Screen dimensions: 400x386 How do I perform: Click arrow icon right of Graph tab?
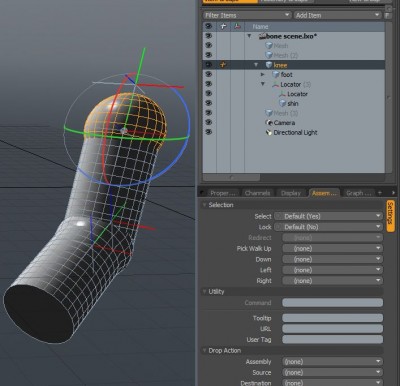click(393, 193)
